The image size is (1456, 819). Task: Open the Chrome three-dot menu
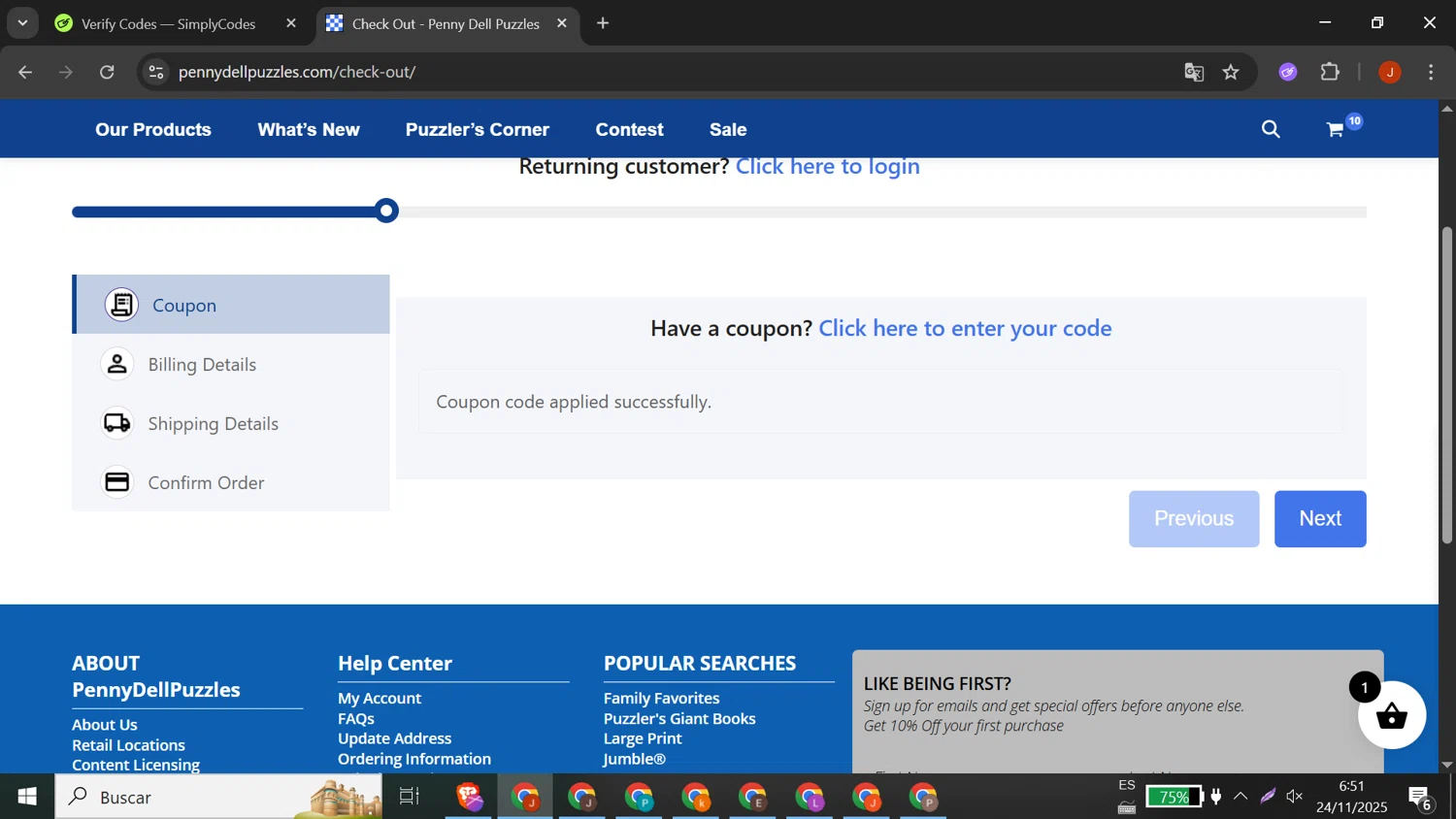click(1432, 72)
